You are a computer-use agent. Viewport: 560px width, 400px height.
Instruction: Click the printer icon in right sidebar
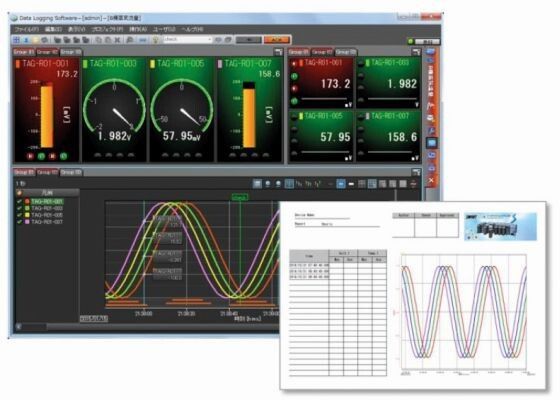point(431,118)
